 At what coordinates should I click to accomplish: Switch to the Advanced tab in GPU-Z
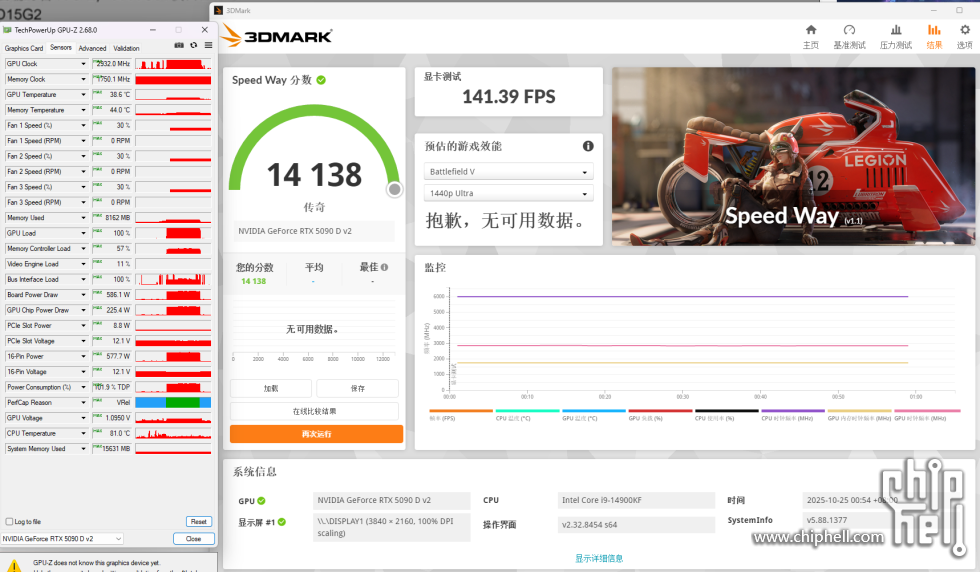(x=92, y=48)
